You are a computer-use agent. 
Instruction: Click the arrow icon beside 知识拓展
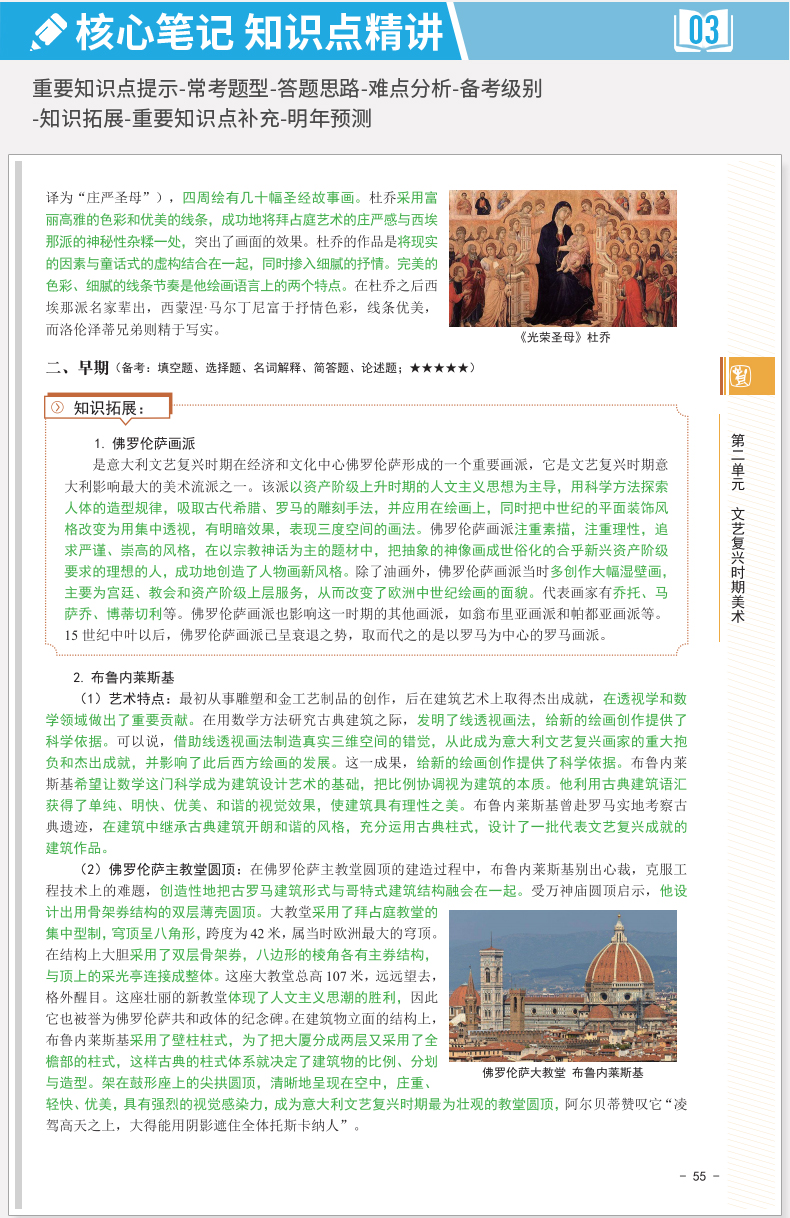pyautogui.click(x=58, y=408)
